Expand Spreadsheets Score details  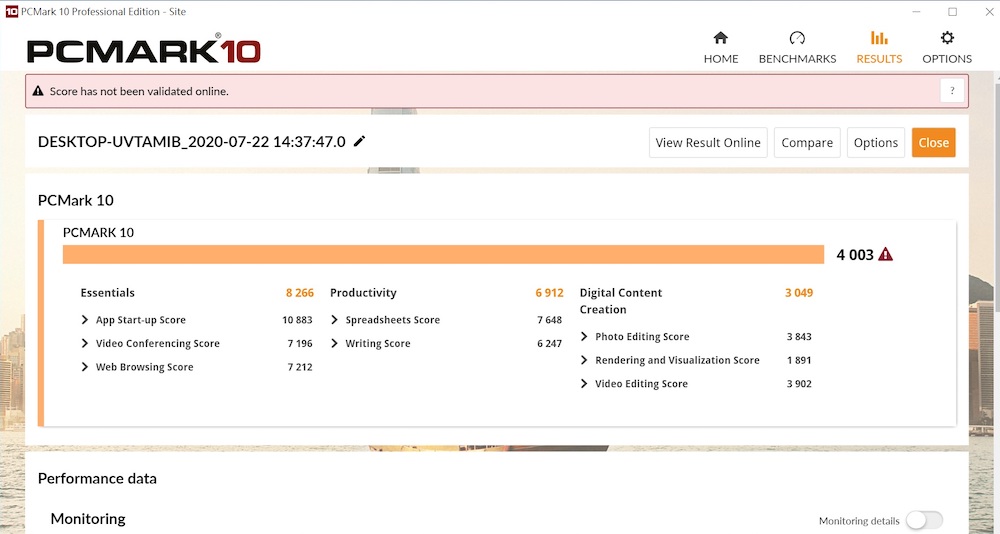point(334,320)
